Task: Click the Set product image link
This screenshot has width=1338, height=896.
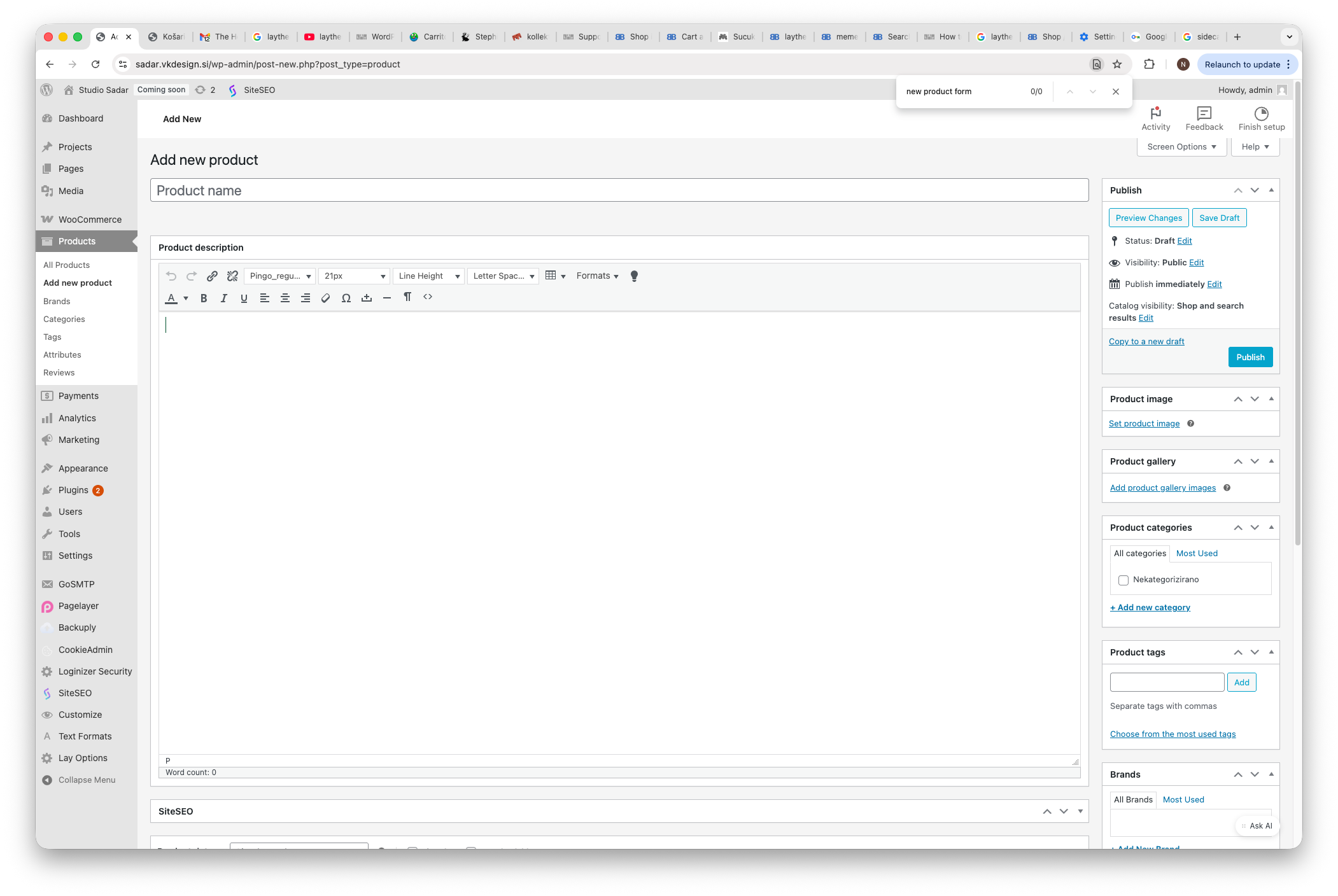Action: (x=1144, y=424)
